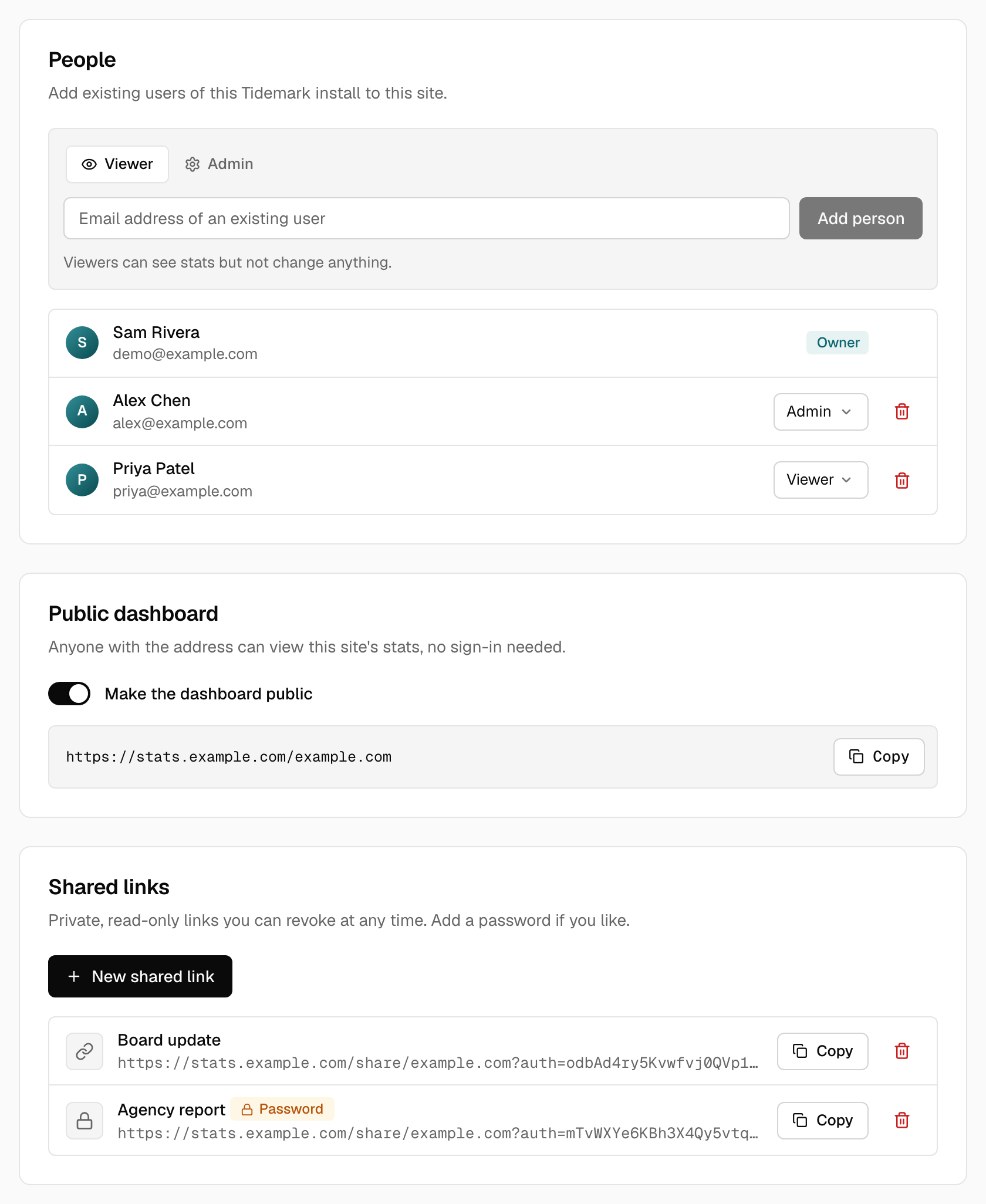This screenshot has width=986, height=1204.
Task: Click the email demo@example.com
Action: click(185, 354)
